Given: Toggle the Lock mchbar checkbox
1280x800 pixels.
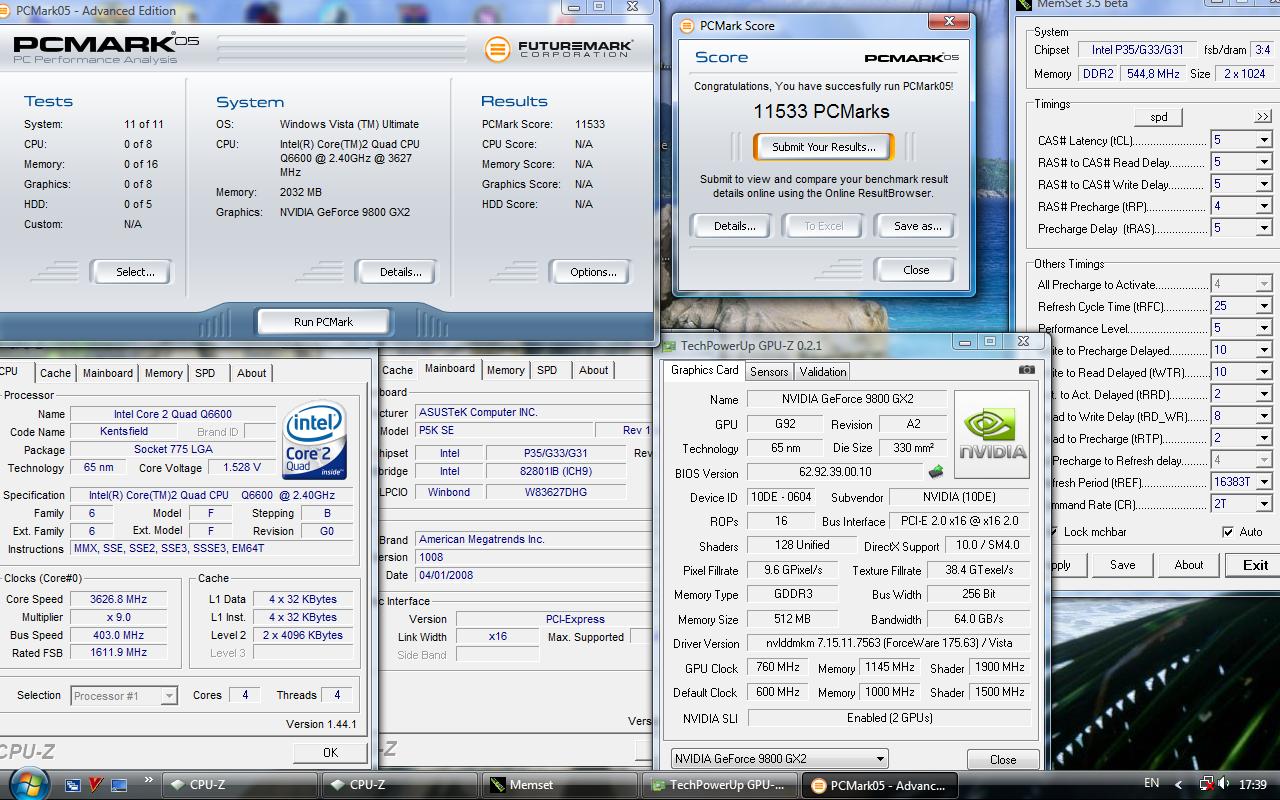Looking at the screenshot, I should coord(1053,532).
